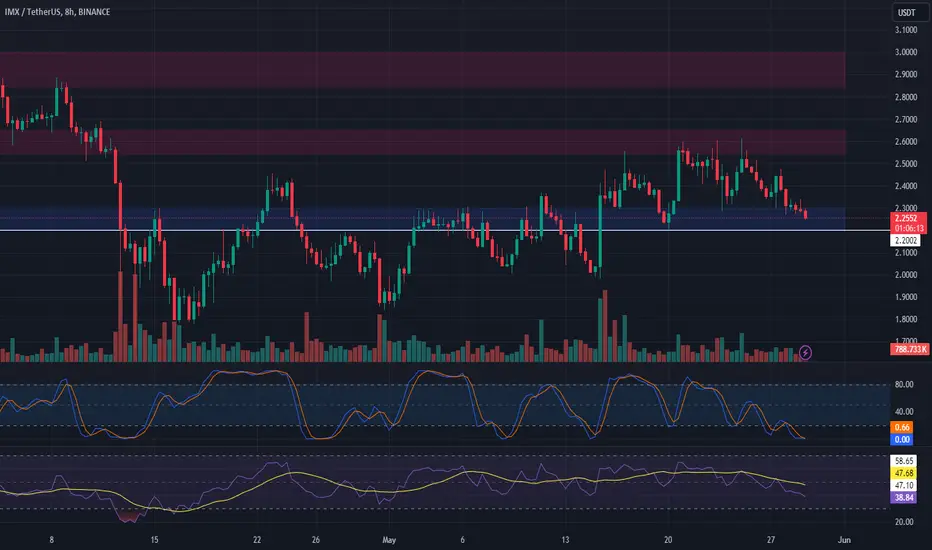Click the white RSI label 47.10
This screenshot has height=550, width=932.
903,485
